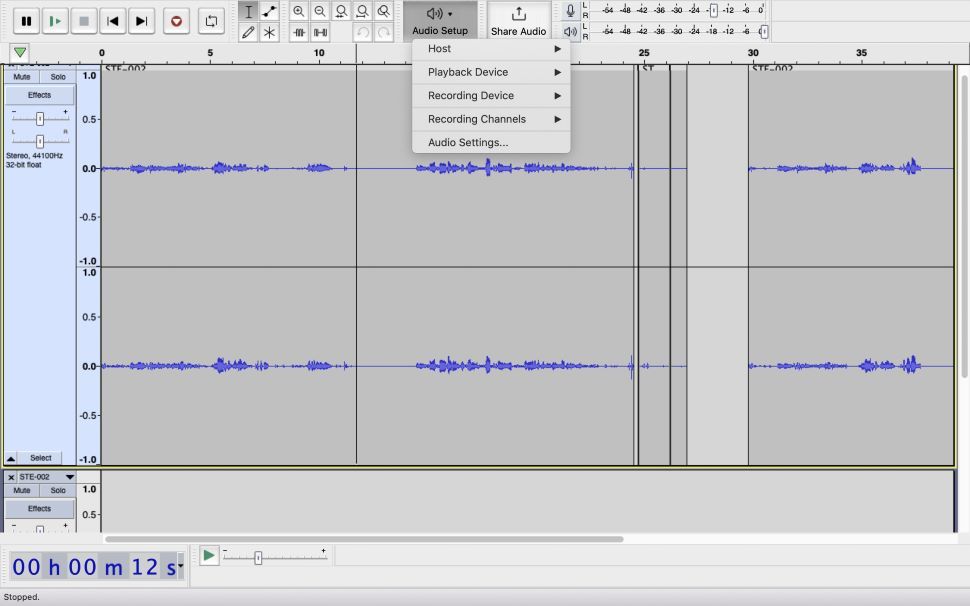970x606 pixels.
Task: Select the Draw tool
Action: click(248, 31)
